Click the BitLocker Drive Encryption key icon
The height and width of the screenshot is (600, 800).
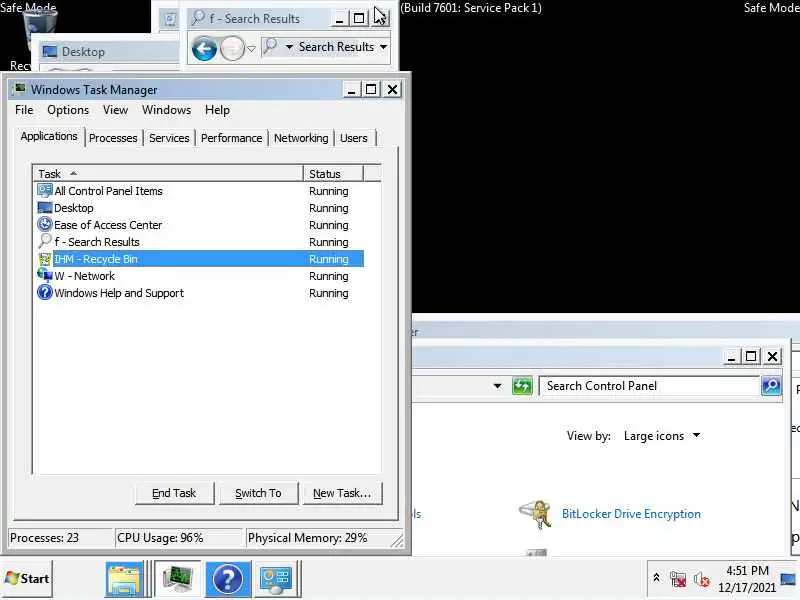(536, 514)
